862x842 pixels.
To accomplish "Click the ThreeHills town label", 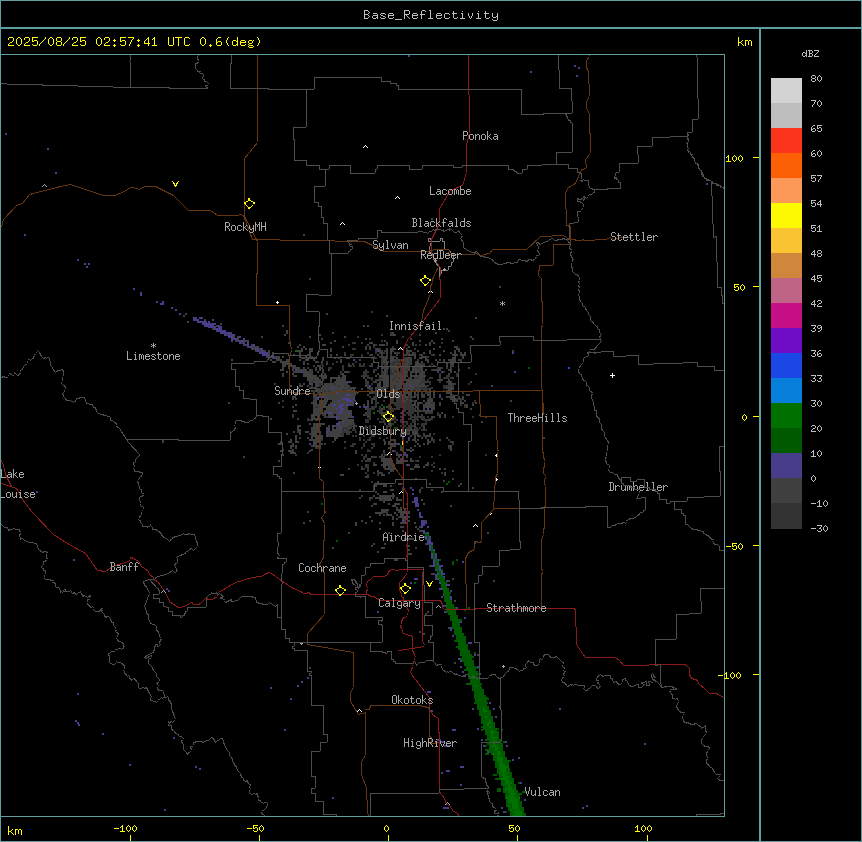I will [x=537, y=418].
